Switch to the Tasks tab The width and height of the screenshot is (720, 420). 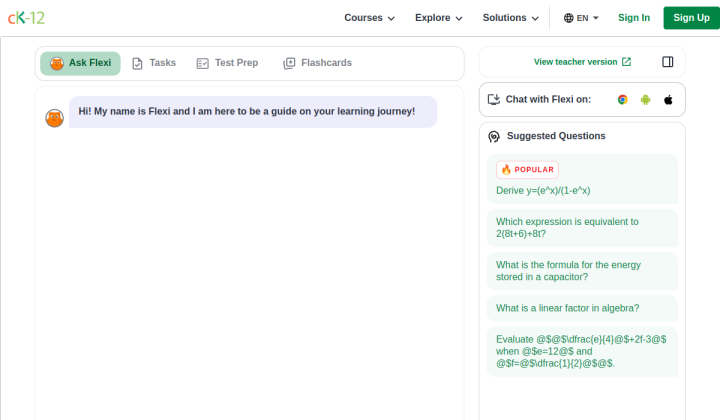coord(154,63)
